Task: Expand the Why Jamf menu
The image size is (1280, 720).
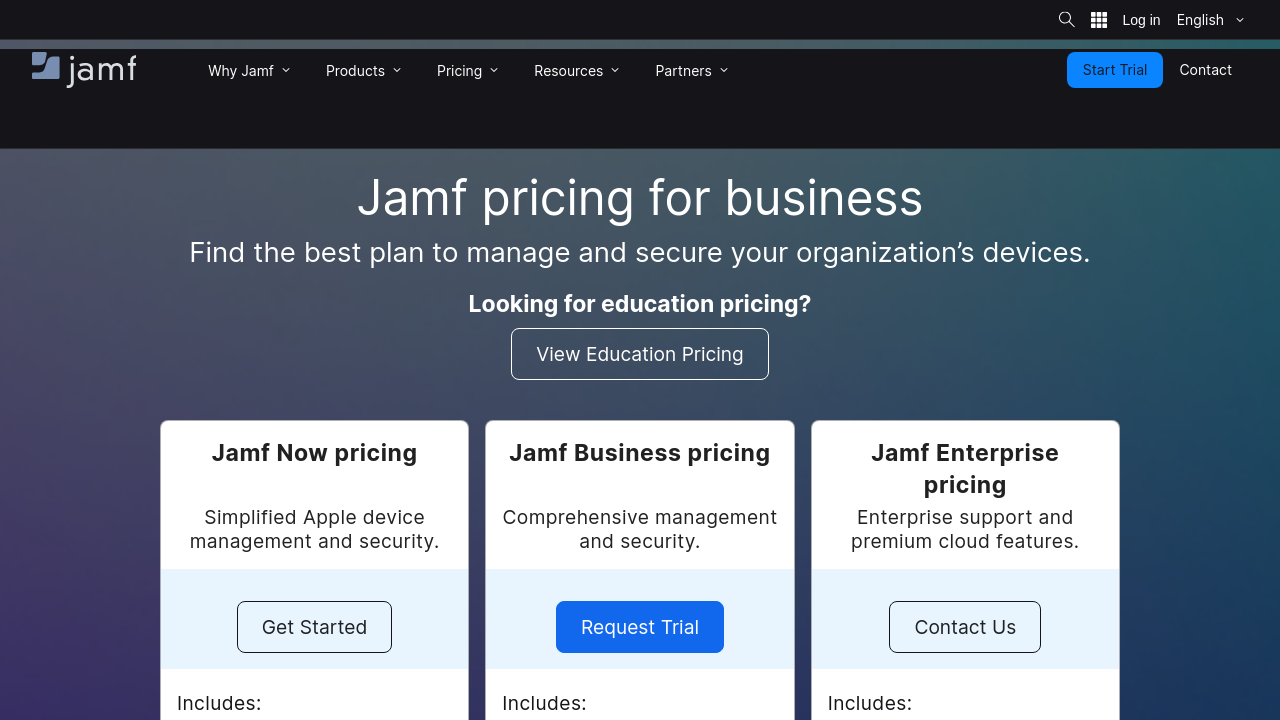Action: pos(249,71)
